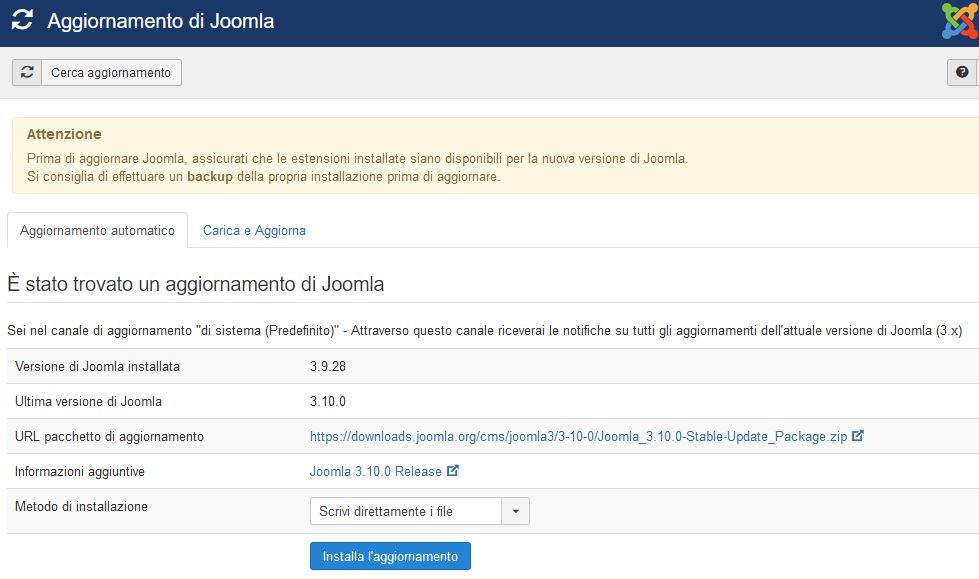Click external link icon beside Joomla 3.10.0 Release
The image size is (979, 579).
(455, 471)
